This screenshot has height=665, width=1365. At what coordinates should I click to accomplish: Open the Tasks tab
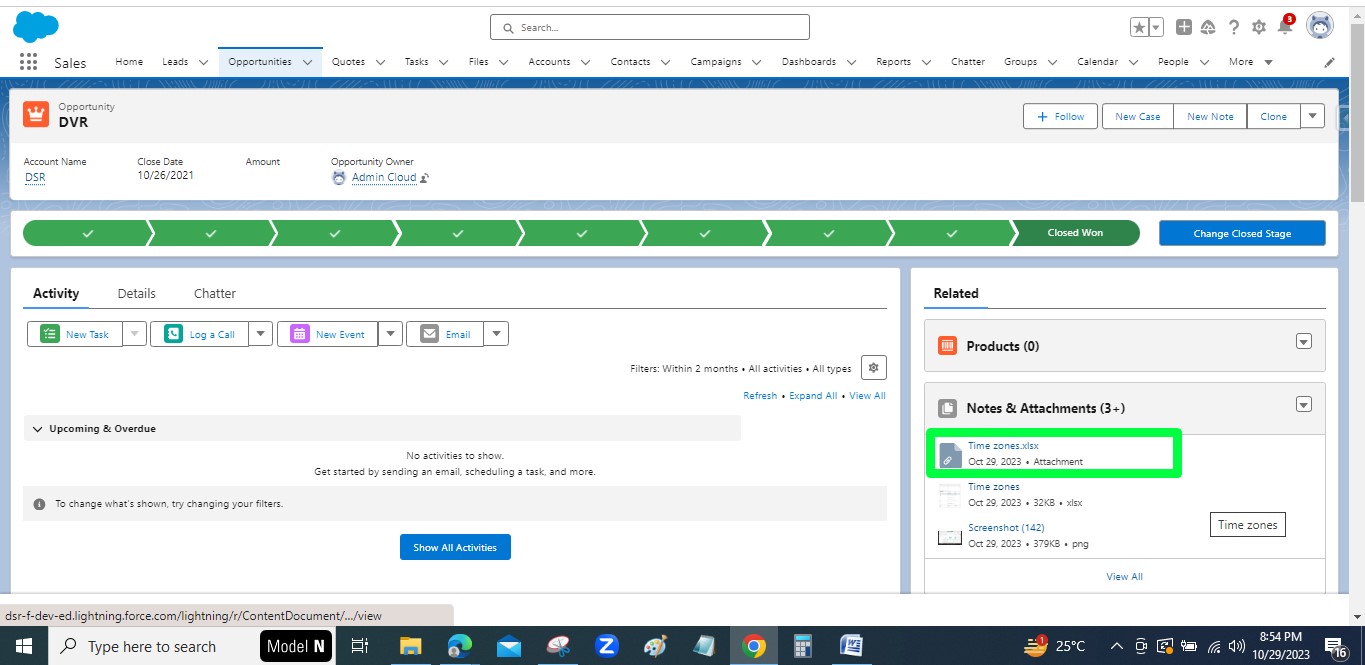(x=416, y=62)
